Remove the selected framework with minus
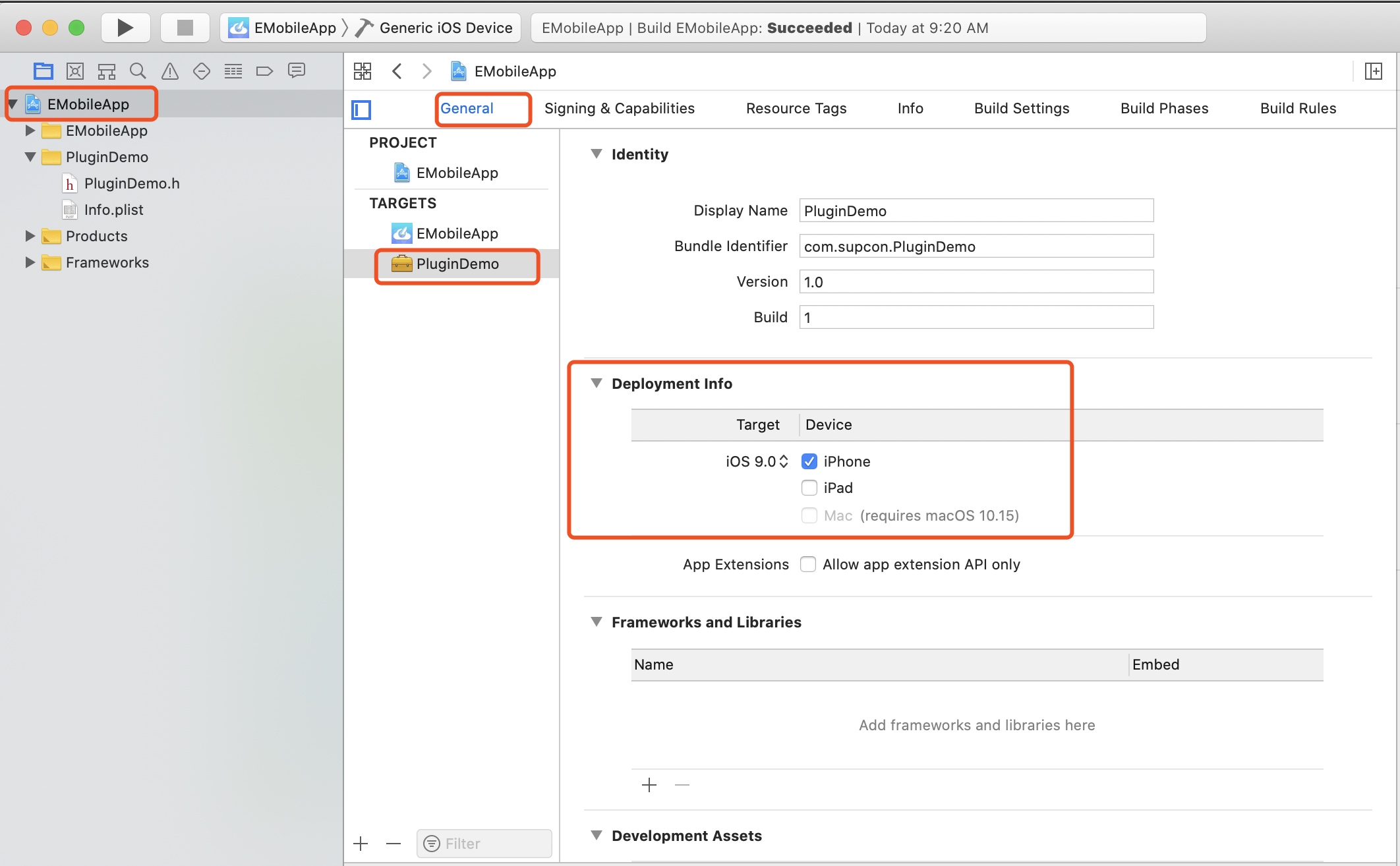This screenshot has width=1400, height=866. [682, 785]
